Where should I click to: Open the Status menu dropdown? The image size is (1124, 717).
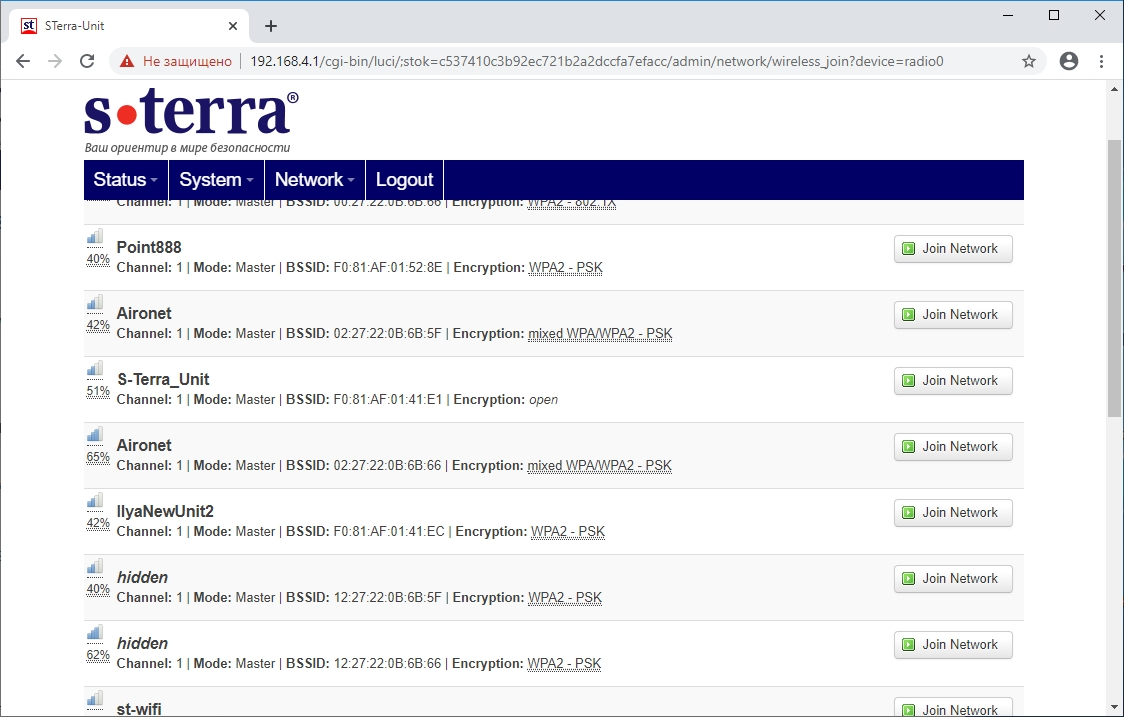pyautogui.click(x=125, y=179)
